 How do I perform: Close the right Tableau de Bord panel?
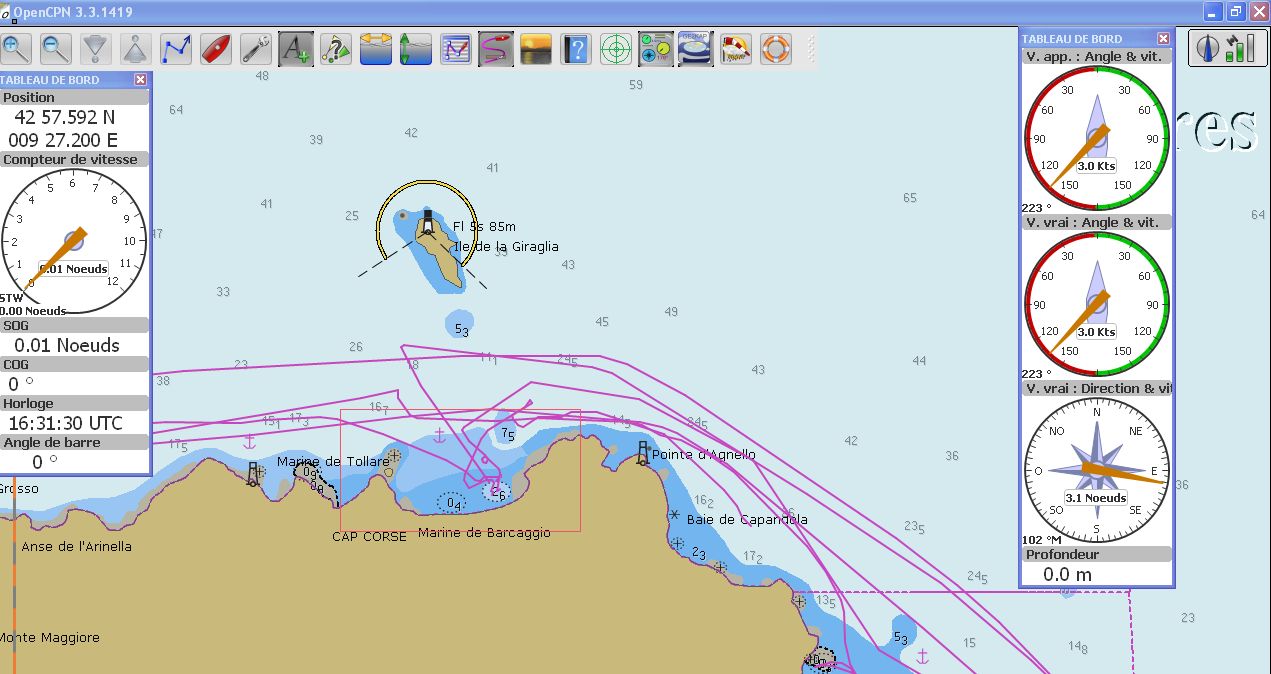coord(1163,39)
